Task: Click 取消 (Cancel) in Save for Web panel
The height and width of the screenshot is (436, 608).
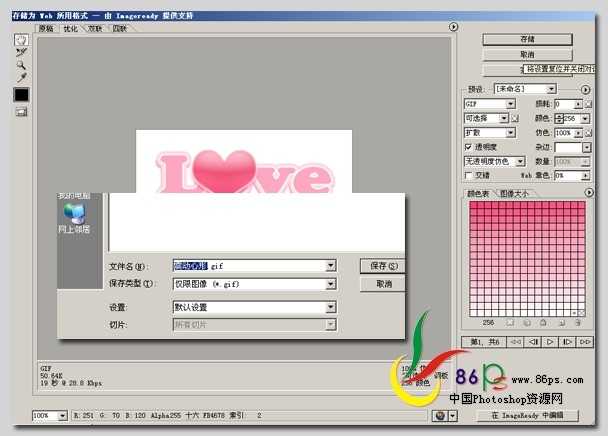Action: click(x=527, y=55)
